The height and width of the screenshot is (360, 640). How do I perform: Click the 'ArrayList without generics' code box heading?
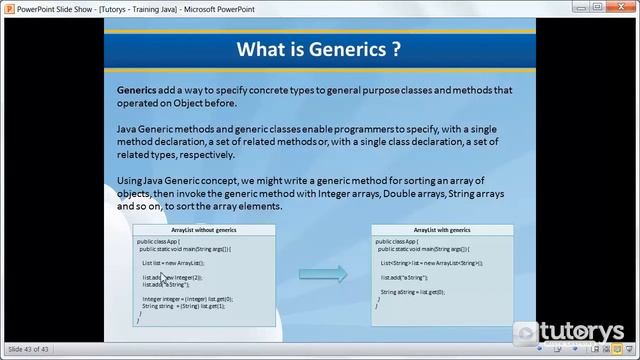point(204,230)
